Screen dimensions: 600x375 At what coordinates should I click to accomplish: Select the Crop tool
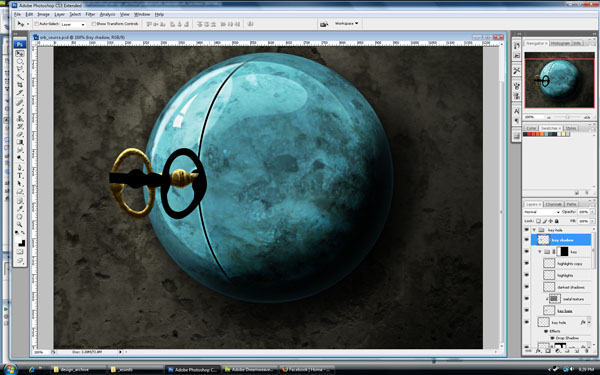20,85
